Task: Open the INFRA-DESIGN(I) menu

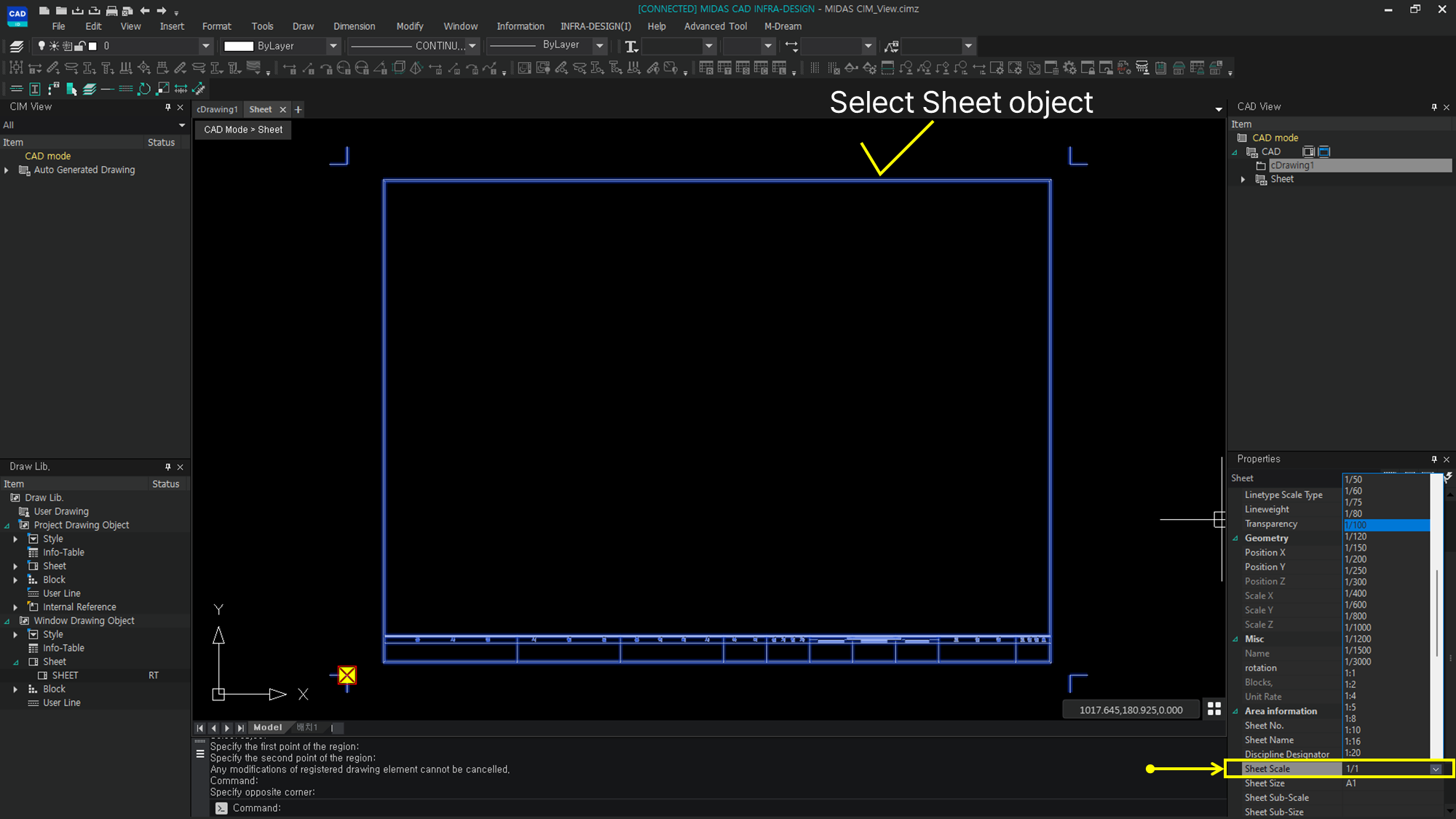Action: pos(596,26)
